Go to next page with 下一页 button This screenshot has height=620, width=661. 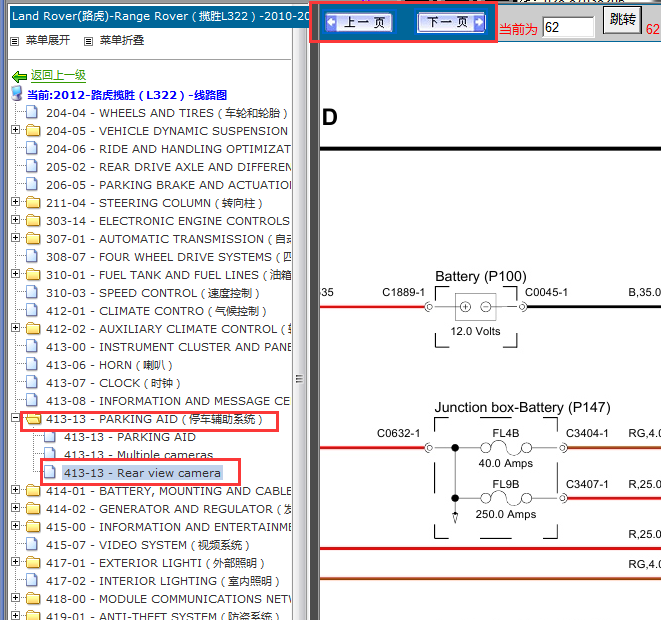(451, 22)
